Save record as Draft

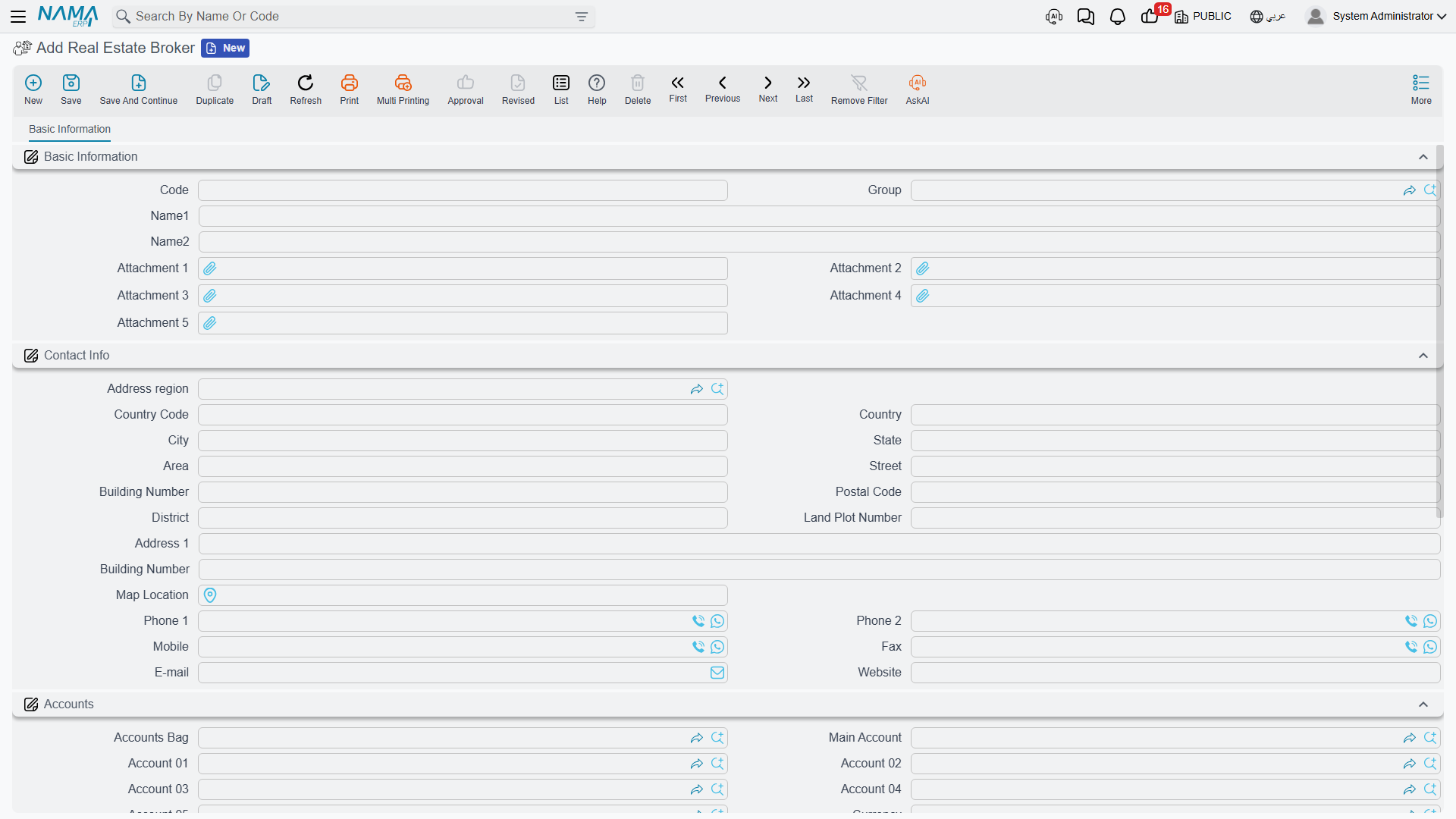coord(262,89)
